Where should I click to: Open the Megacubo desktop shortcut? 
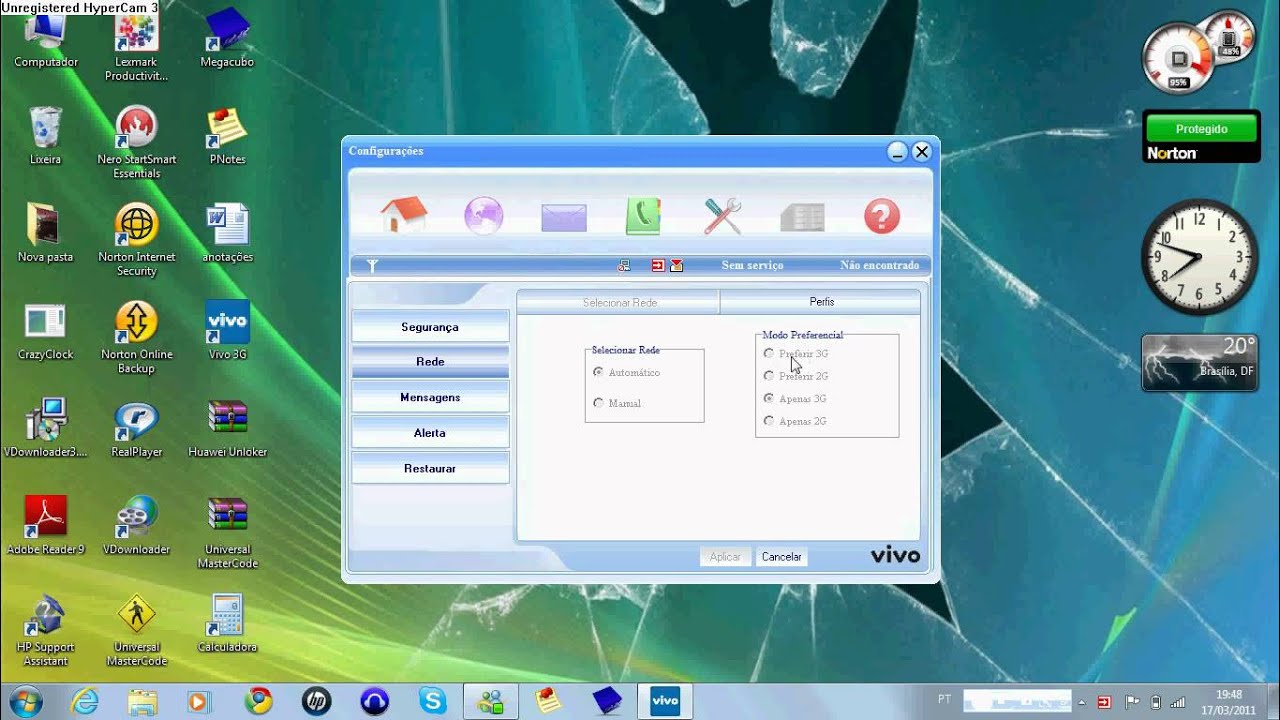coord(227,38)
